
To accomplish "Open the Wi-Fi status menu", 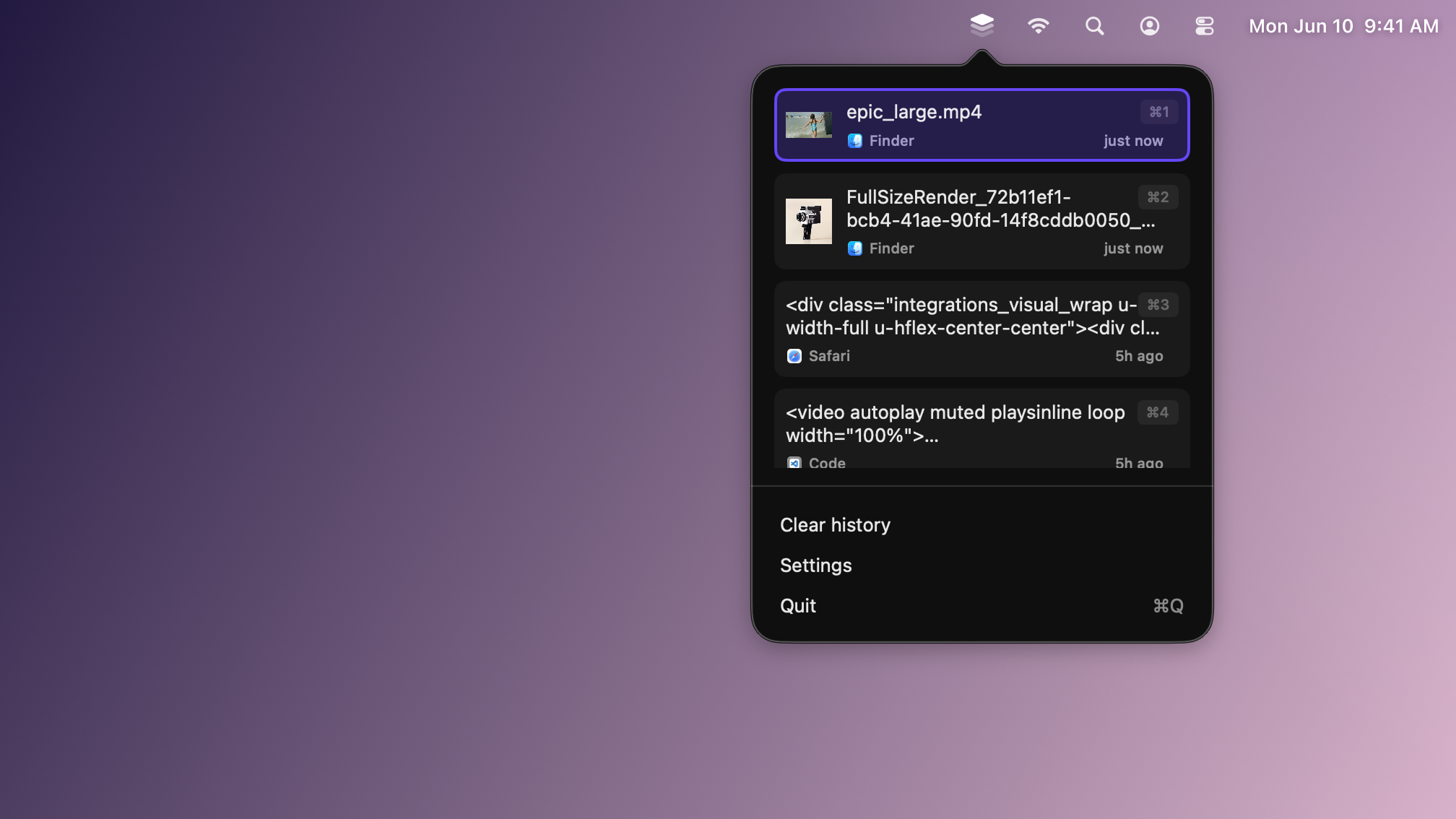I will (1038, 26).
